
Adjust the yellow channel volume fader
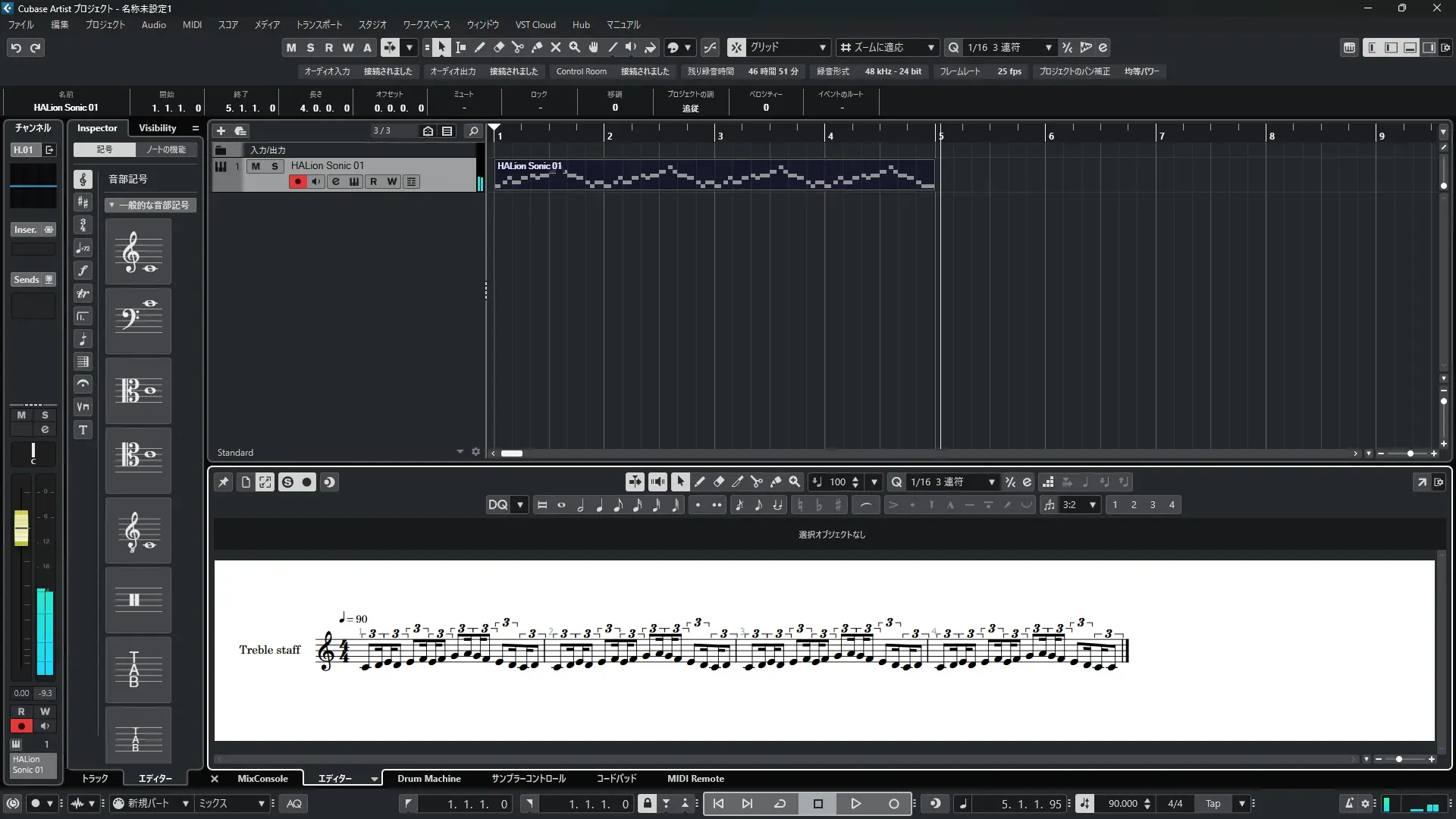21,527
